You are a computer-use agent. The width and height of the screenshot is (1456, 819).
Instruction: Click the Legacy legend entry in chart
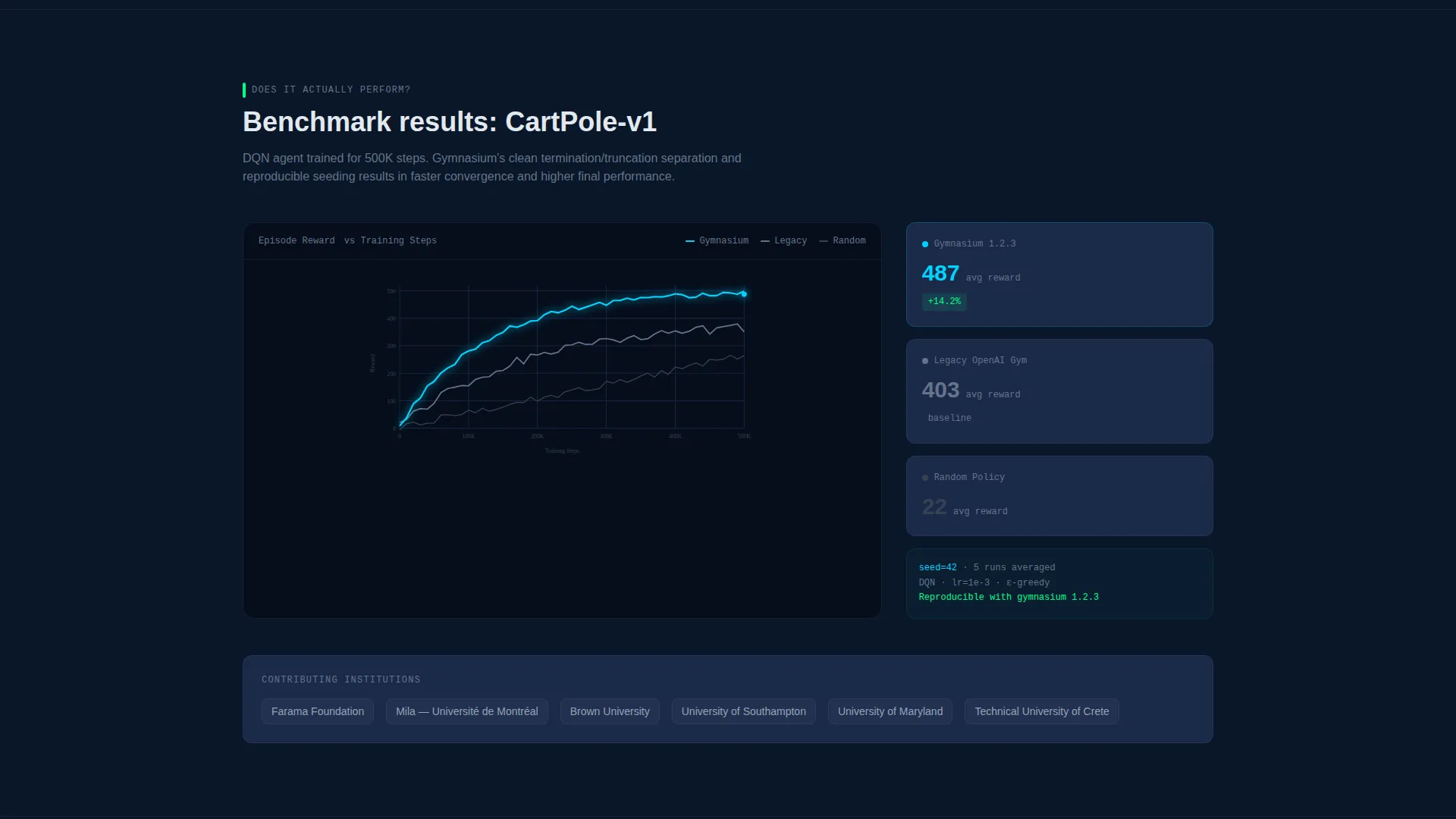point(783,240)
